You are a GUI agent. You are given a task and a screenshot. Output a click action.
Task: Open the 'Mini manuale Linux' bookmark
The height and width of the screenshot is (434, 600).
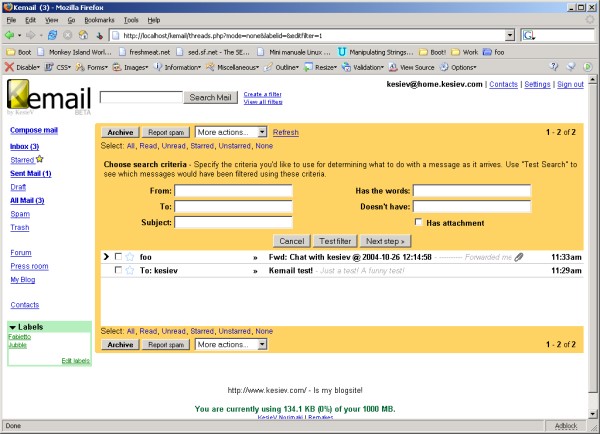pos(294,52)
